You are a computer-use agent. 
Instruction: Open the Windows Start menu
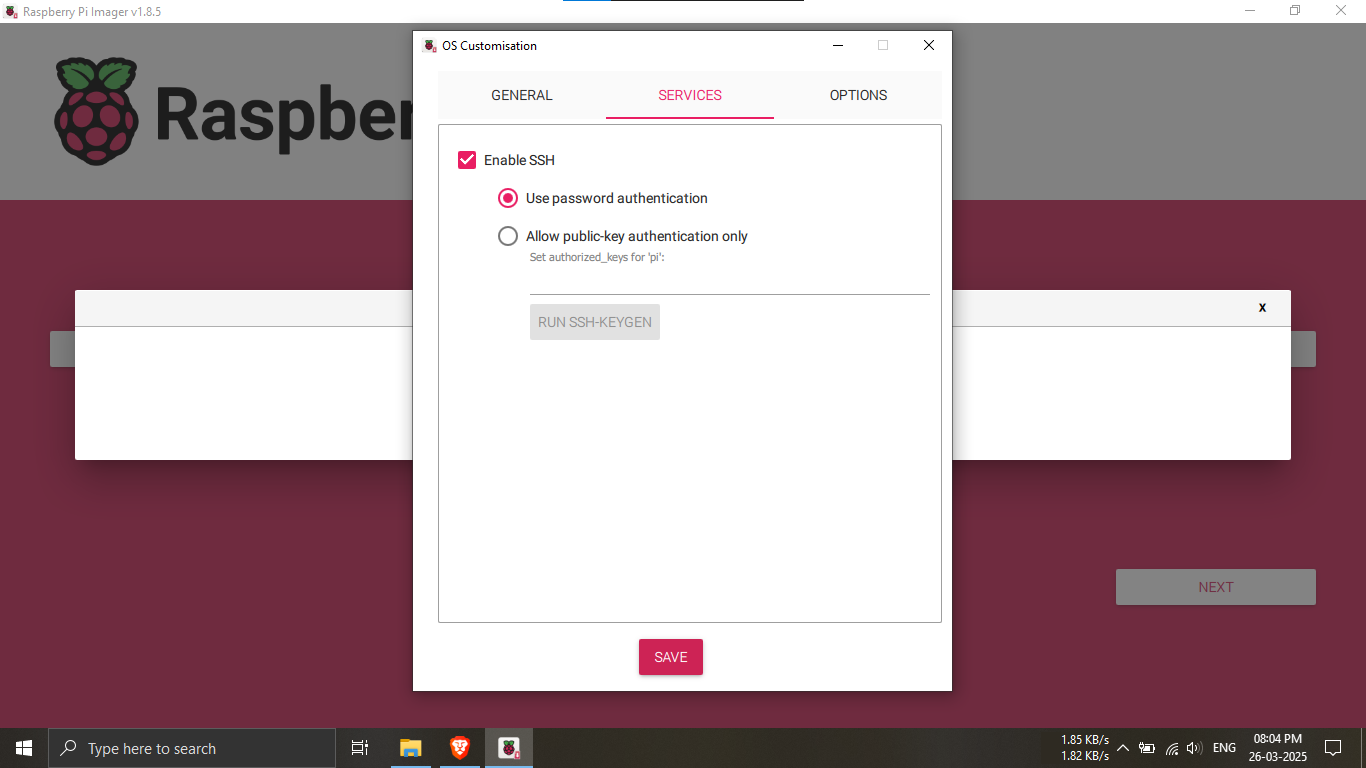click(x=24, y=748)
